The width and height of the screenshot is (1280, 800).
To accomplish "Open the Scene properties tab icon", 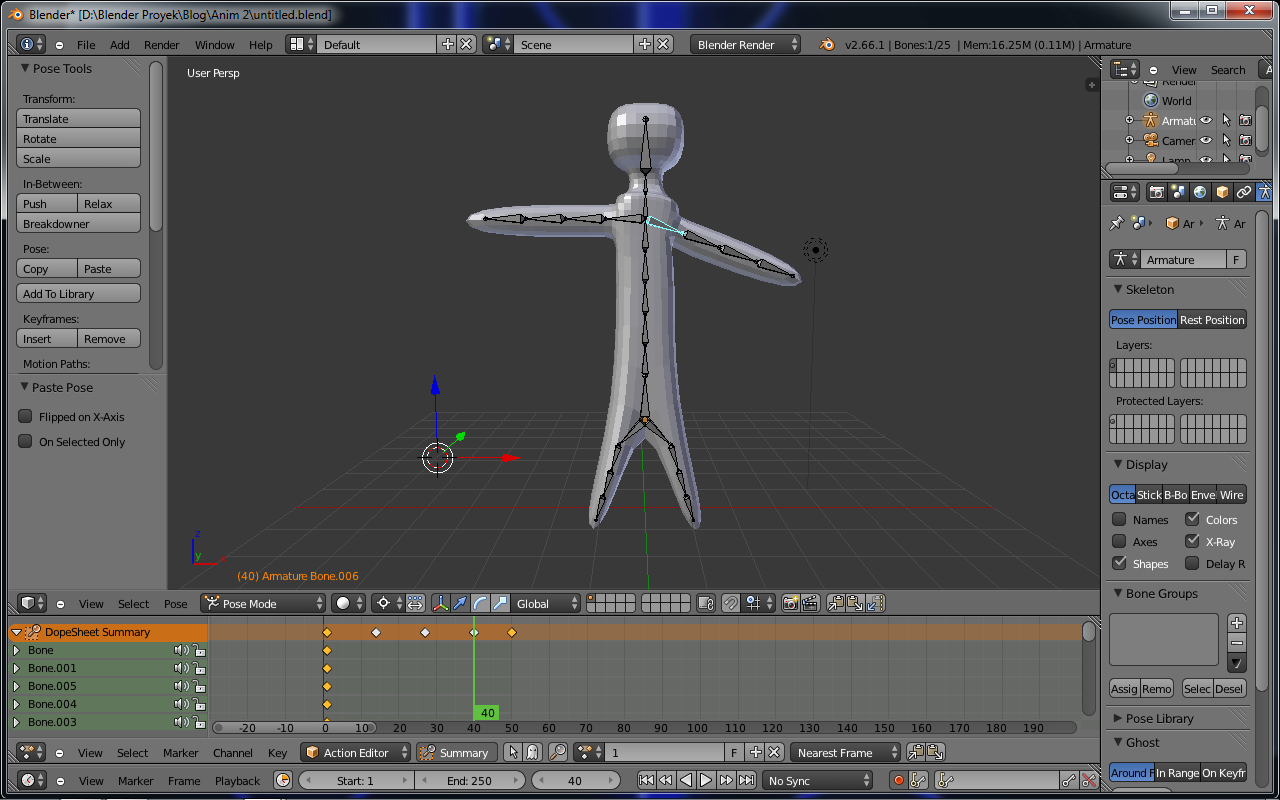I will [x=1178, y=192].
